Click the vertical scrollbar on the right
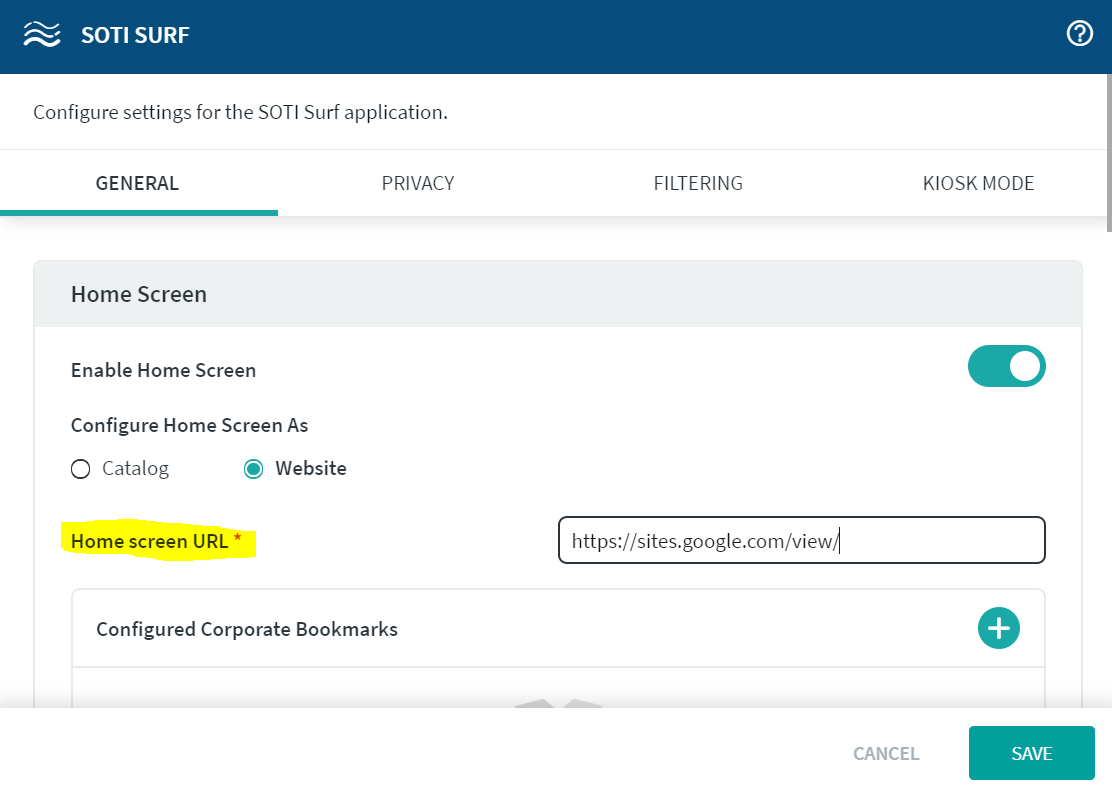Image resolution: width=1112 pixels, height=796 pixels. pyautogui.click(x=1107, y=150)
